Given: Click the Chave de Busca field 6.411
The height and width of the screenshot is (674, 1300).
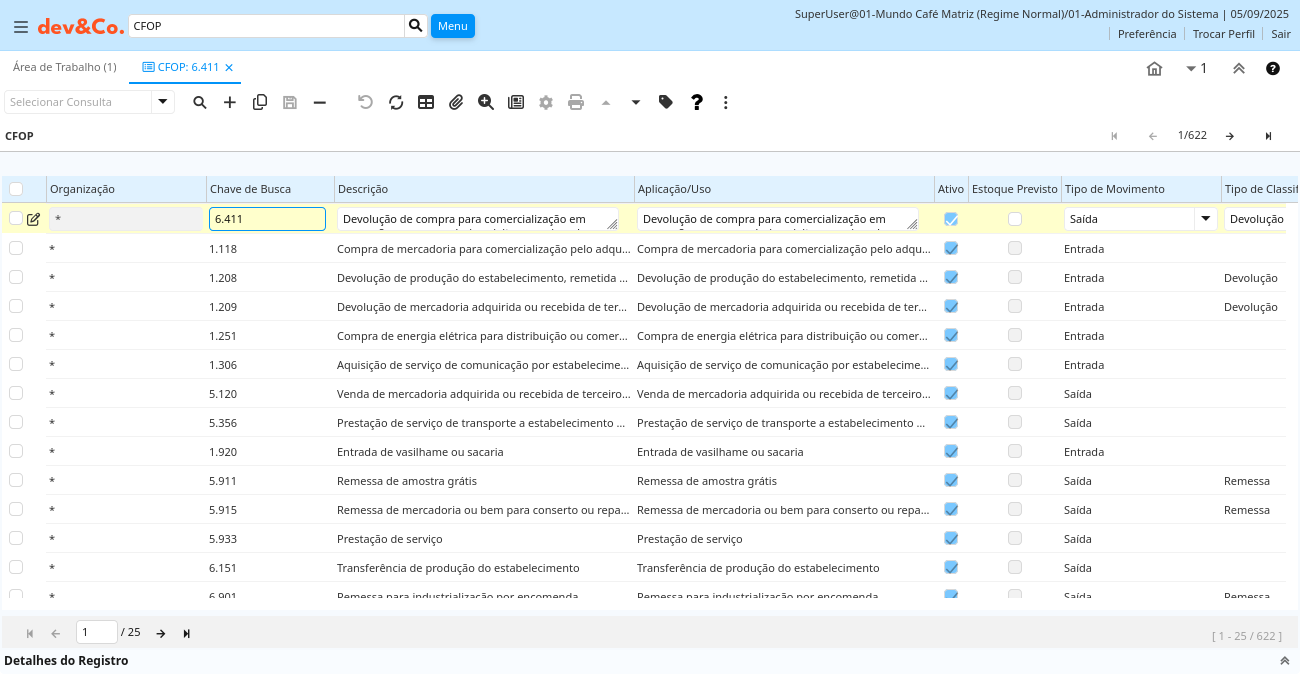Looking at the screenshot, I should click(267, 219).
